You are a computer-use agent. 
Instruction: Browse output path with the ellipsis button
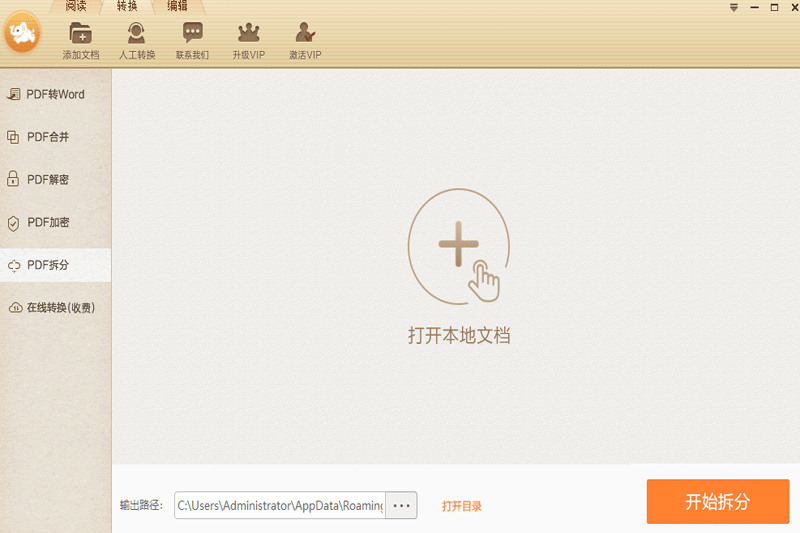tap(402, 506)
